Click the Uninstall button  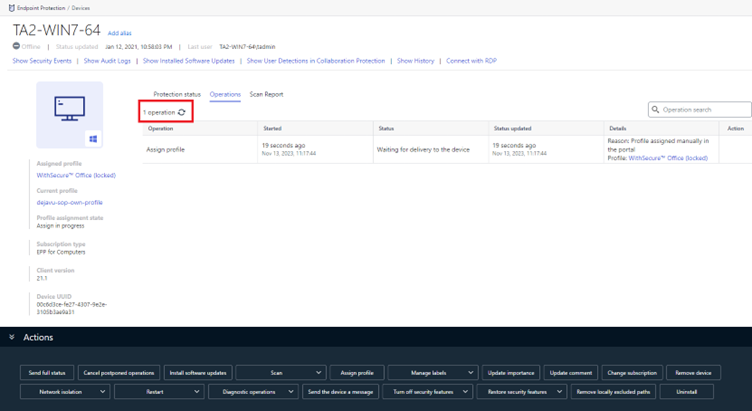pyautogui.click(x=687, y=392)
